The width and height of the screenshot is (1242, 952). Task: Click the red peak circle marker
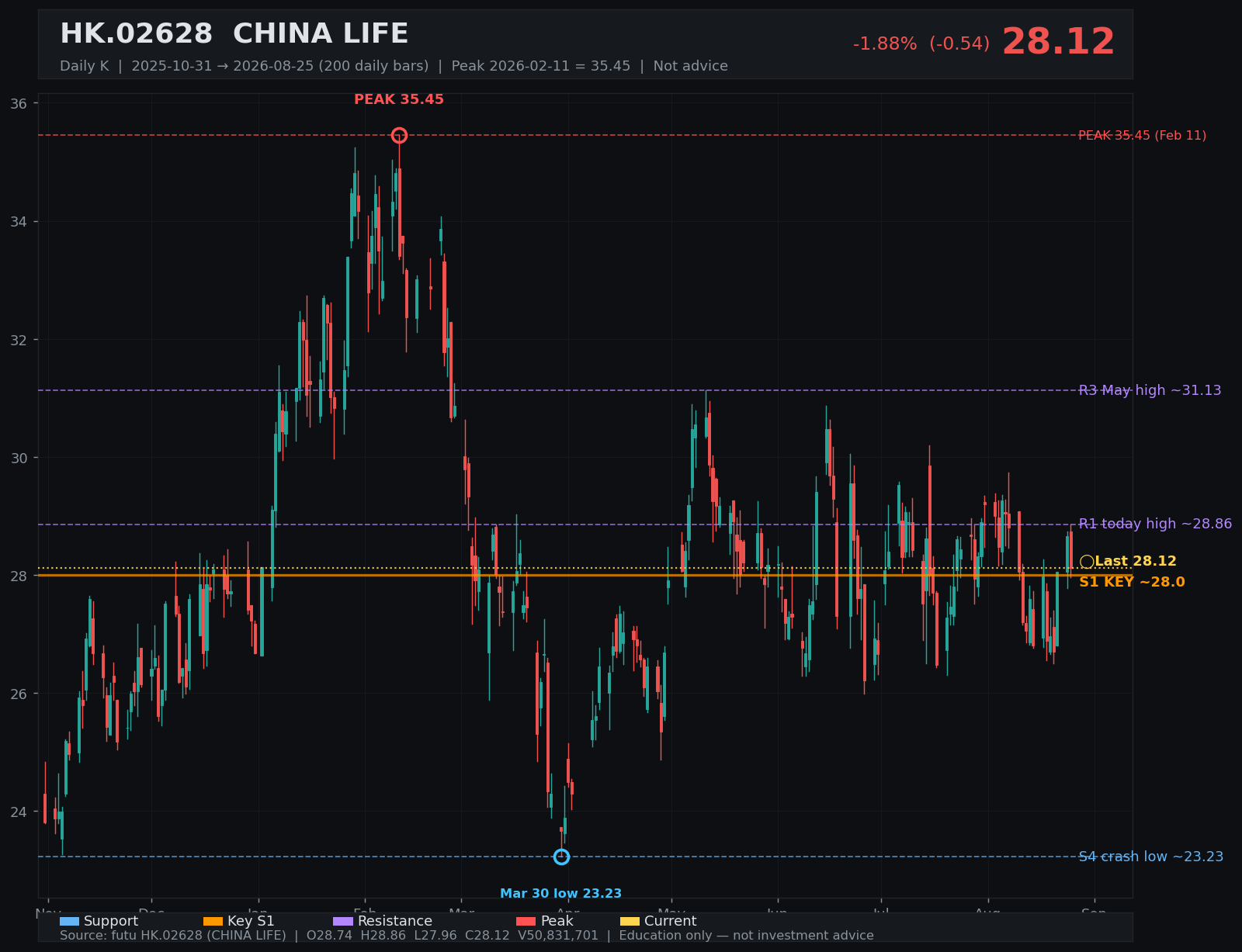(399, 136)
